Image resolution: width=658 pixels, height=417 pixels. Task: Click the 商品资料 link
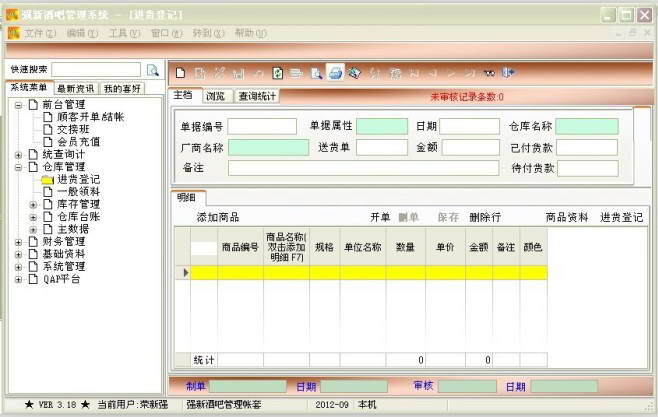(x=567, y=217)
